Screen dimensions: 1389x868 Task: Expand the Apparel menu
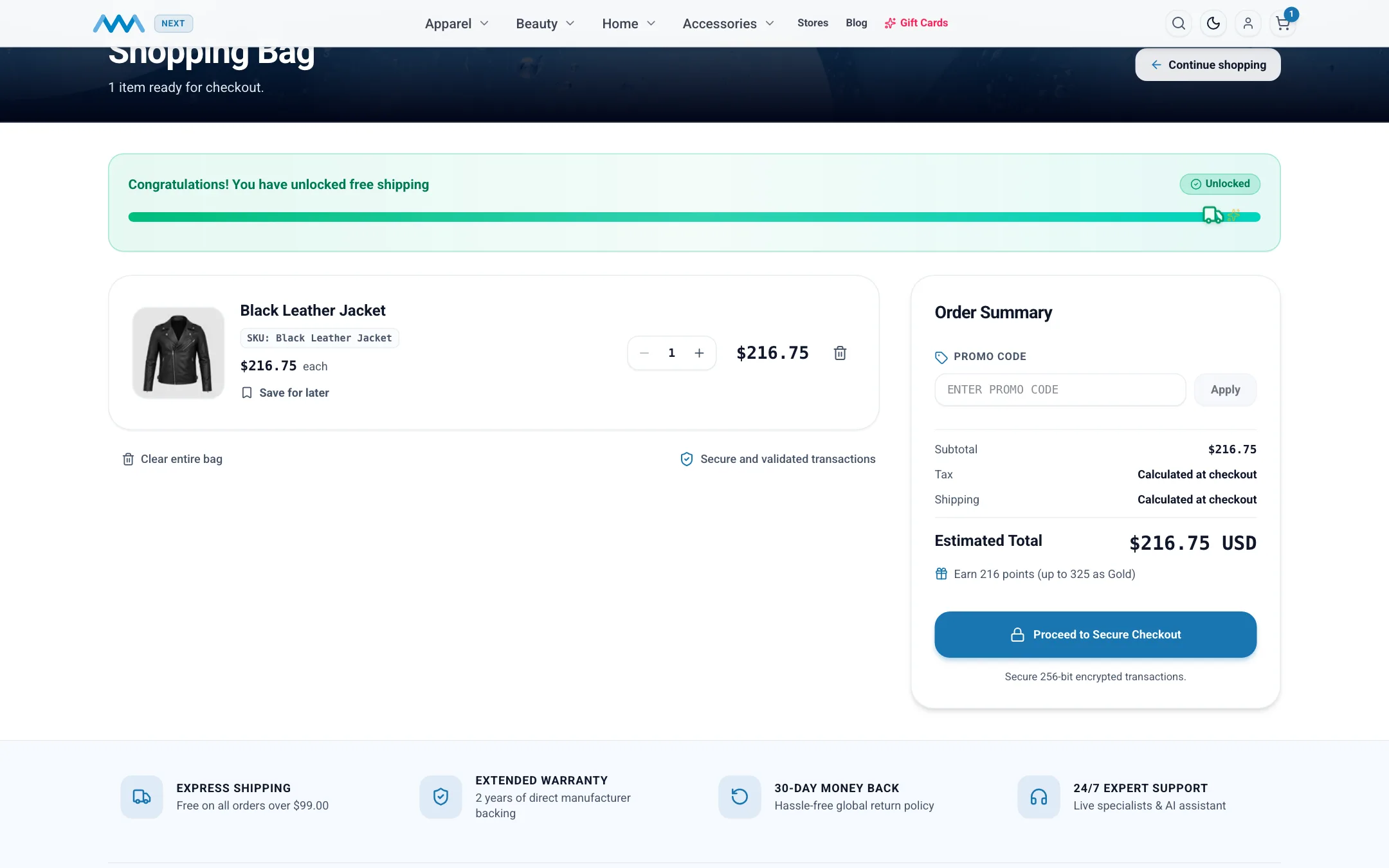457,24
